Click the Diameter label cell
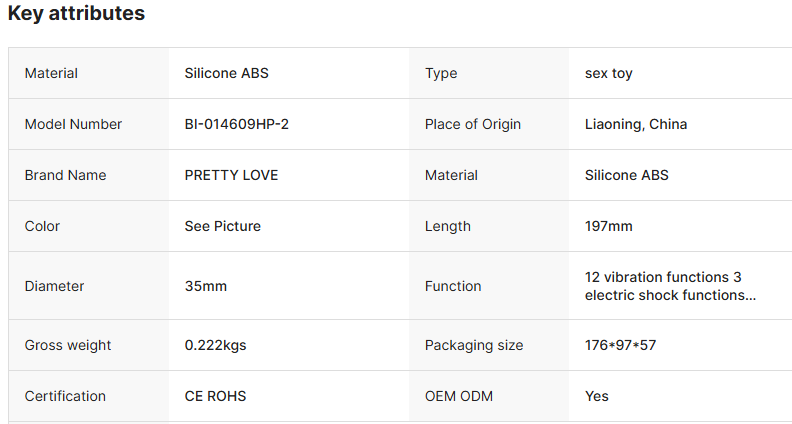This screenshot has height=424, width=792. (54, 286)
